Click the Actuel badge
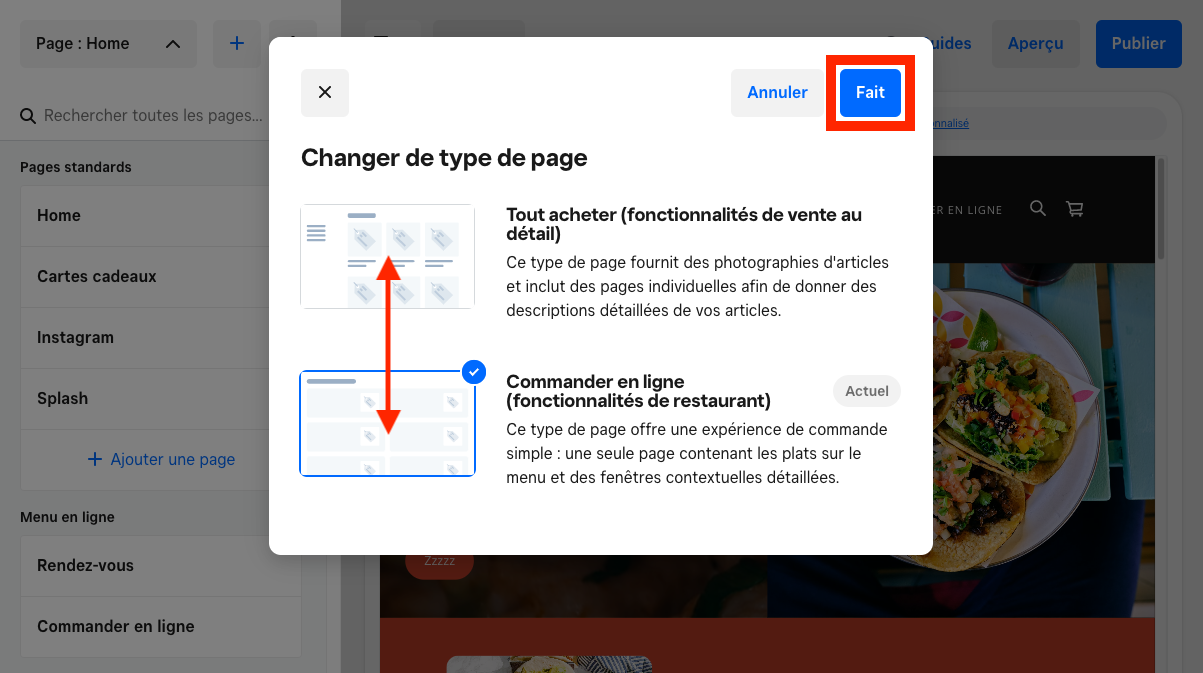 (x=867, y=391)
